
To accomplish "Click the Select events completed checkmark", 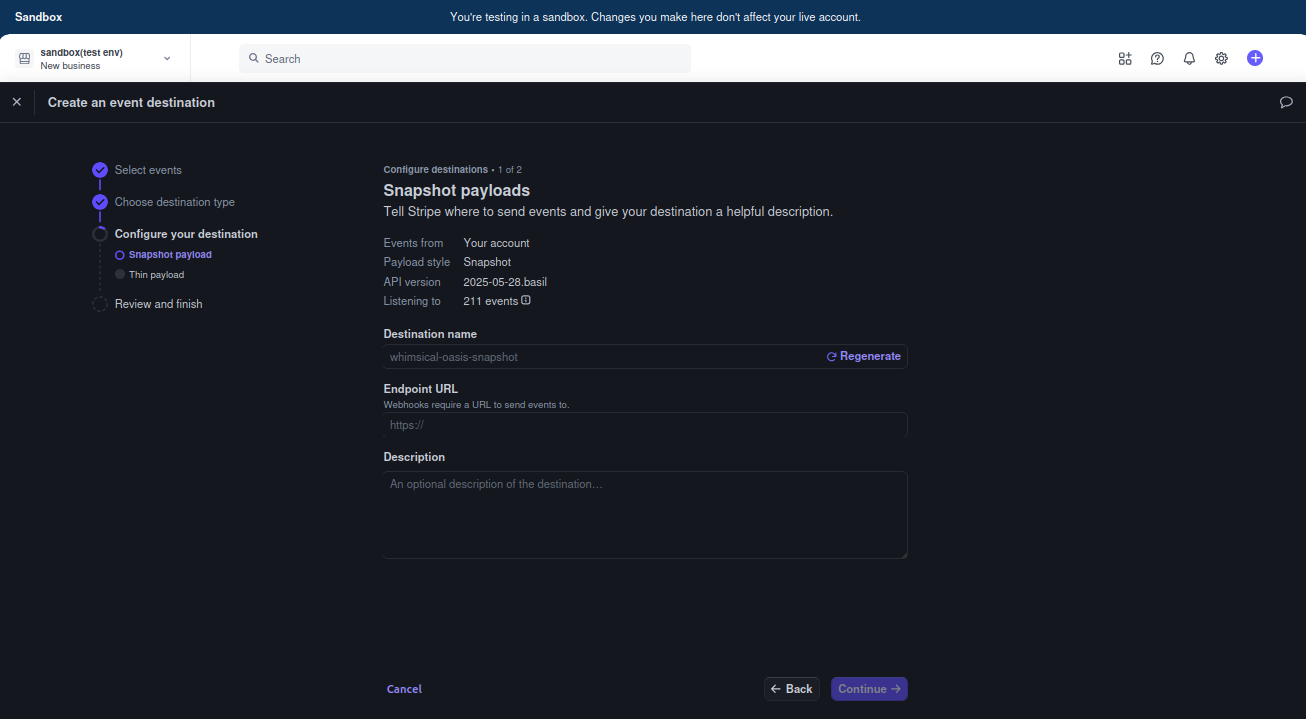I will click(100, 170).
